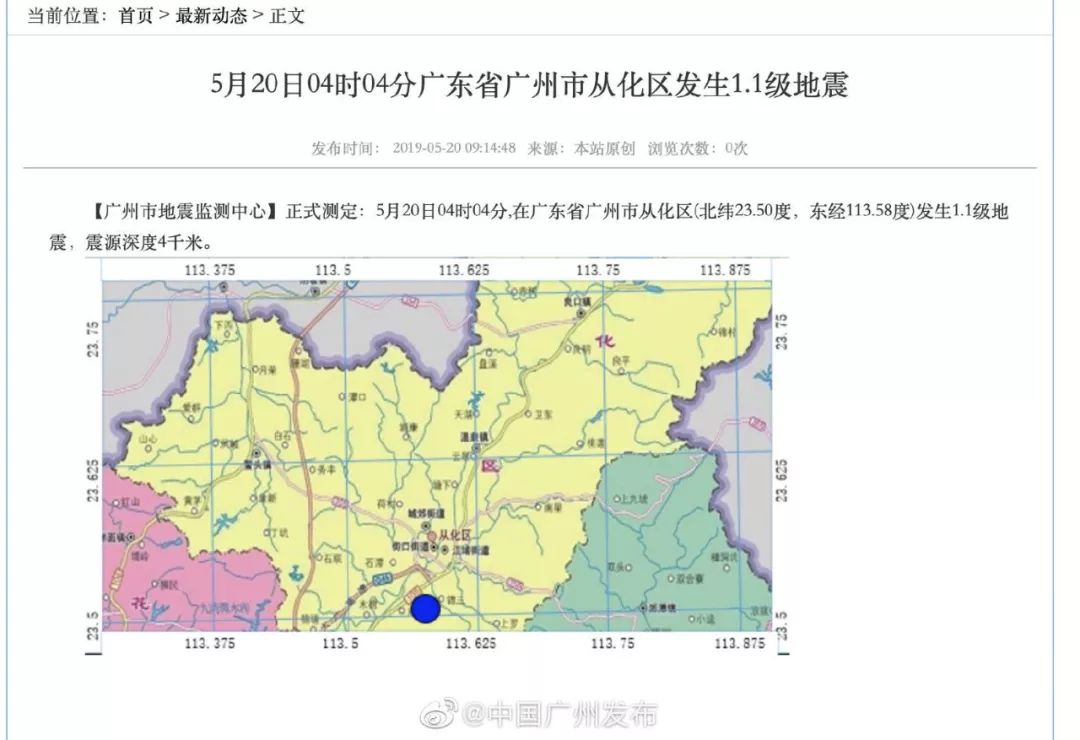
Task: Open the earthquake location map image
Action: (x=437, y=455)
